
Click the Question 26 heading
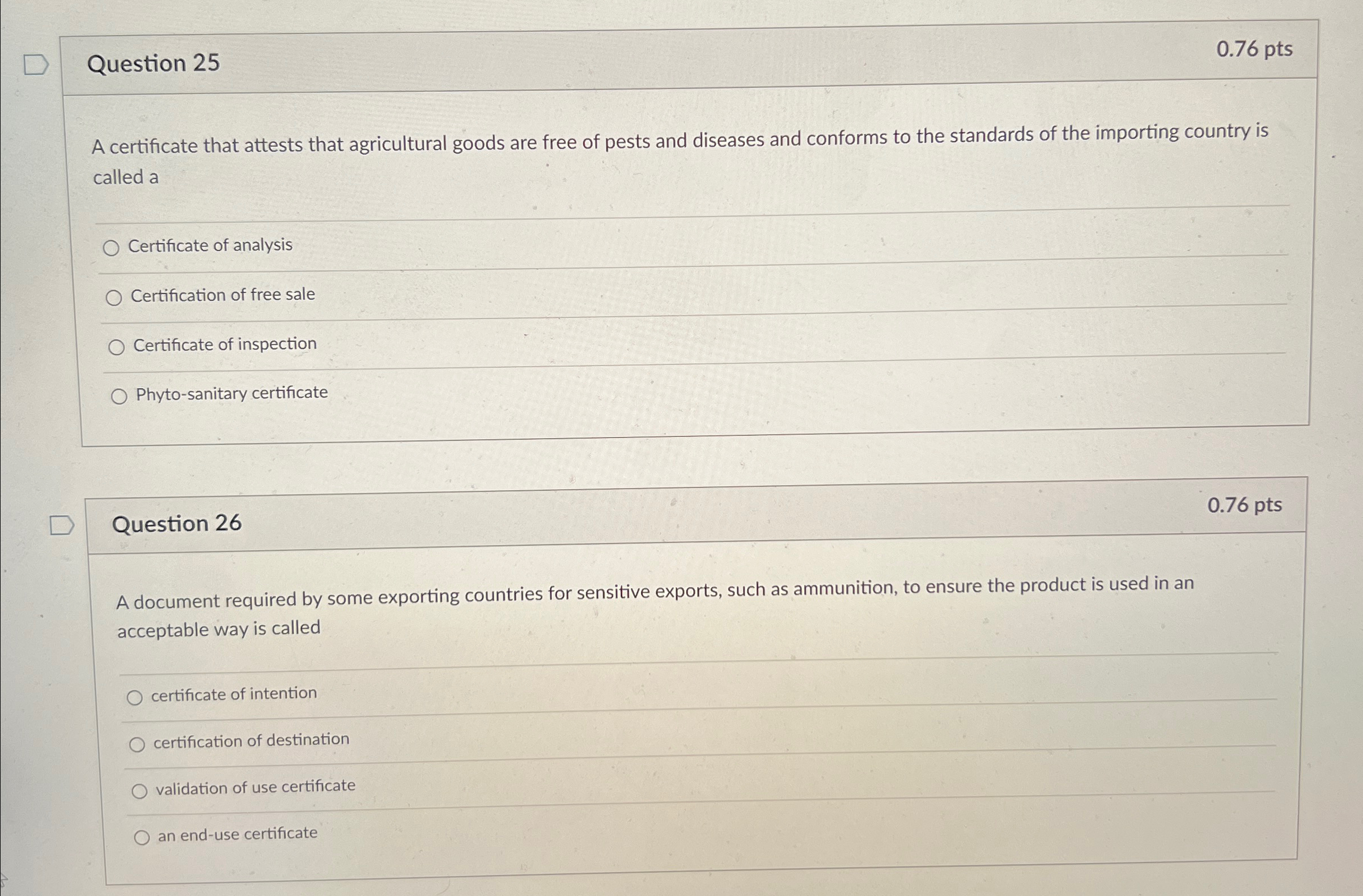click(178, 523)
